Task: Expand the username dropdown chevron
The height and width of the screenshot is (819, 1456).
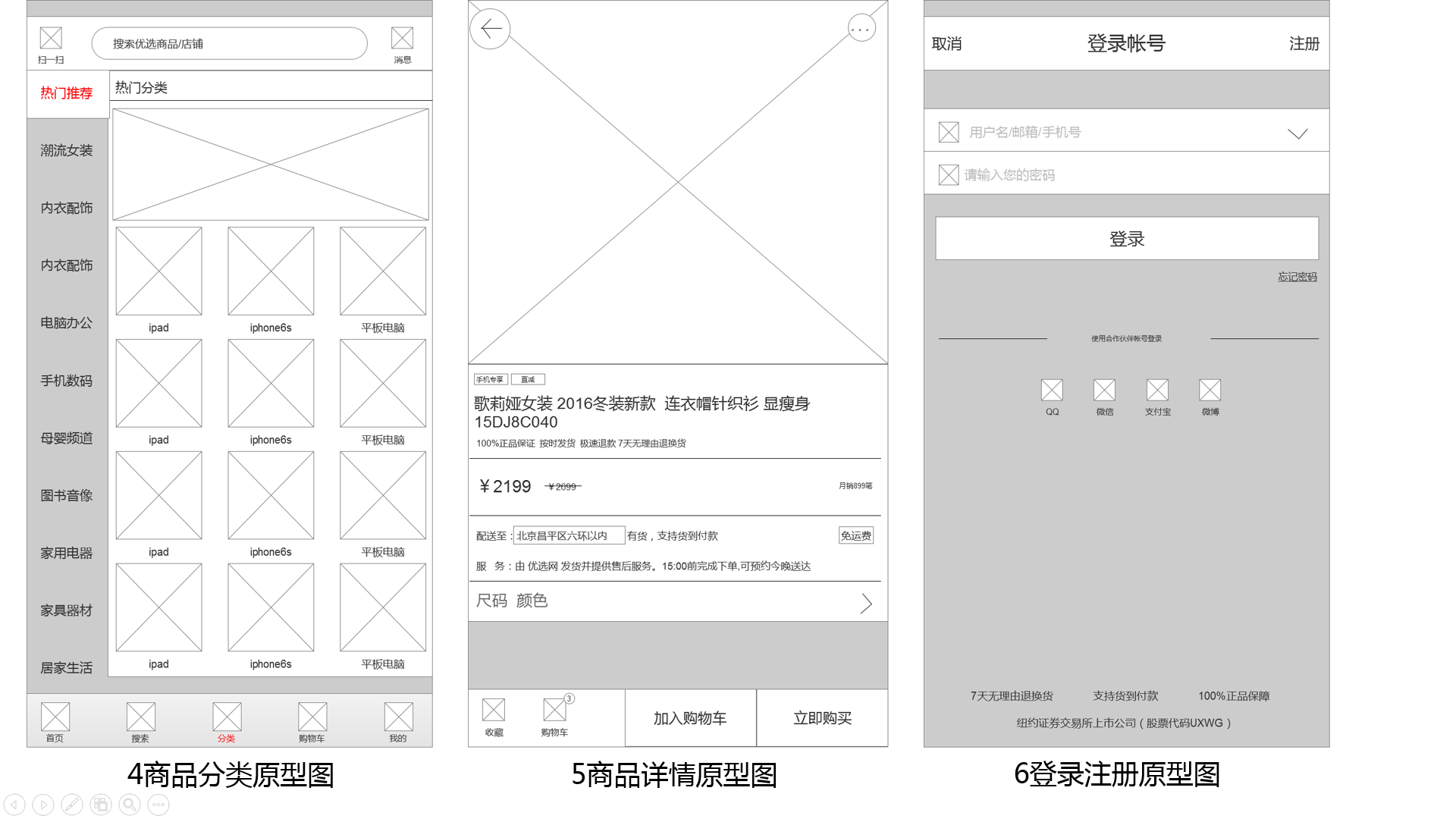Action: pos(1298,133)
